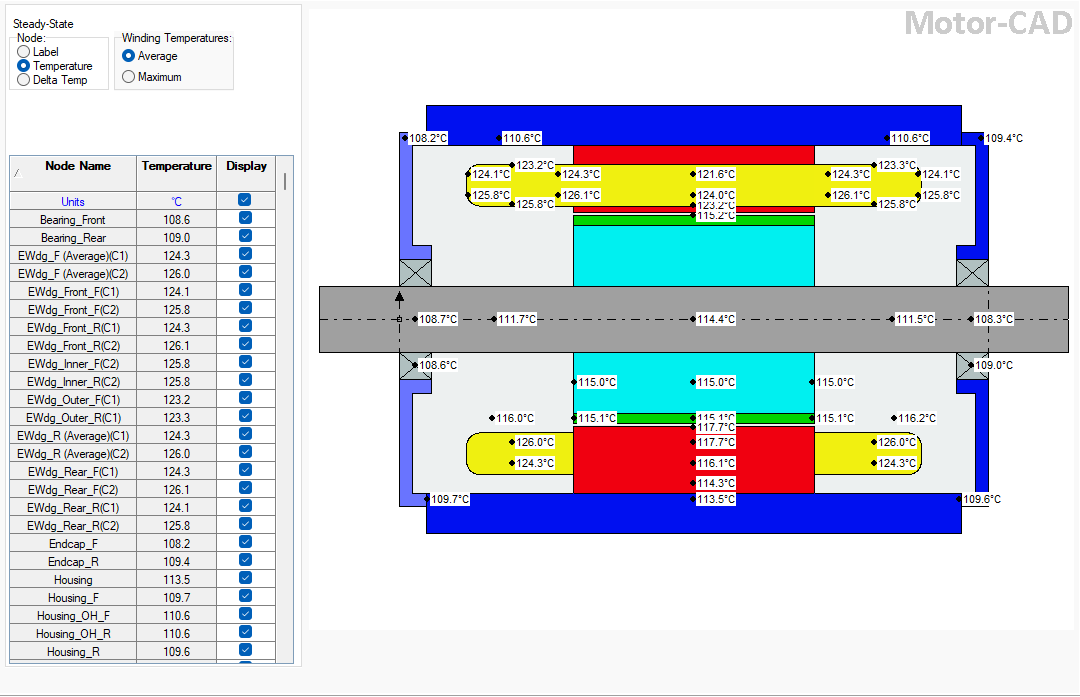This screenshot has width=1080, height=697.
Task: Click the 108.7°C shaft front node
Action: coord(438,319)
